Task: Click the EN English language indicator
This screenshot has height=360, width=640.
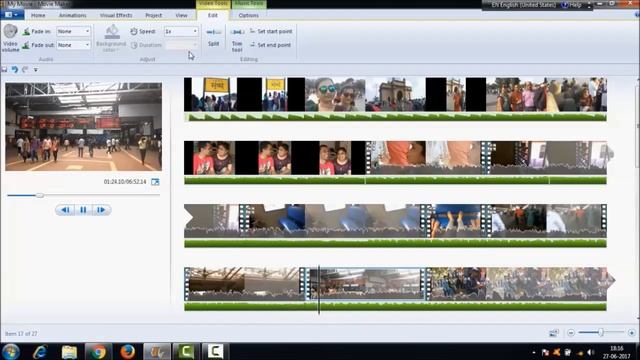Action: tap(523, 5)
